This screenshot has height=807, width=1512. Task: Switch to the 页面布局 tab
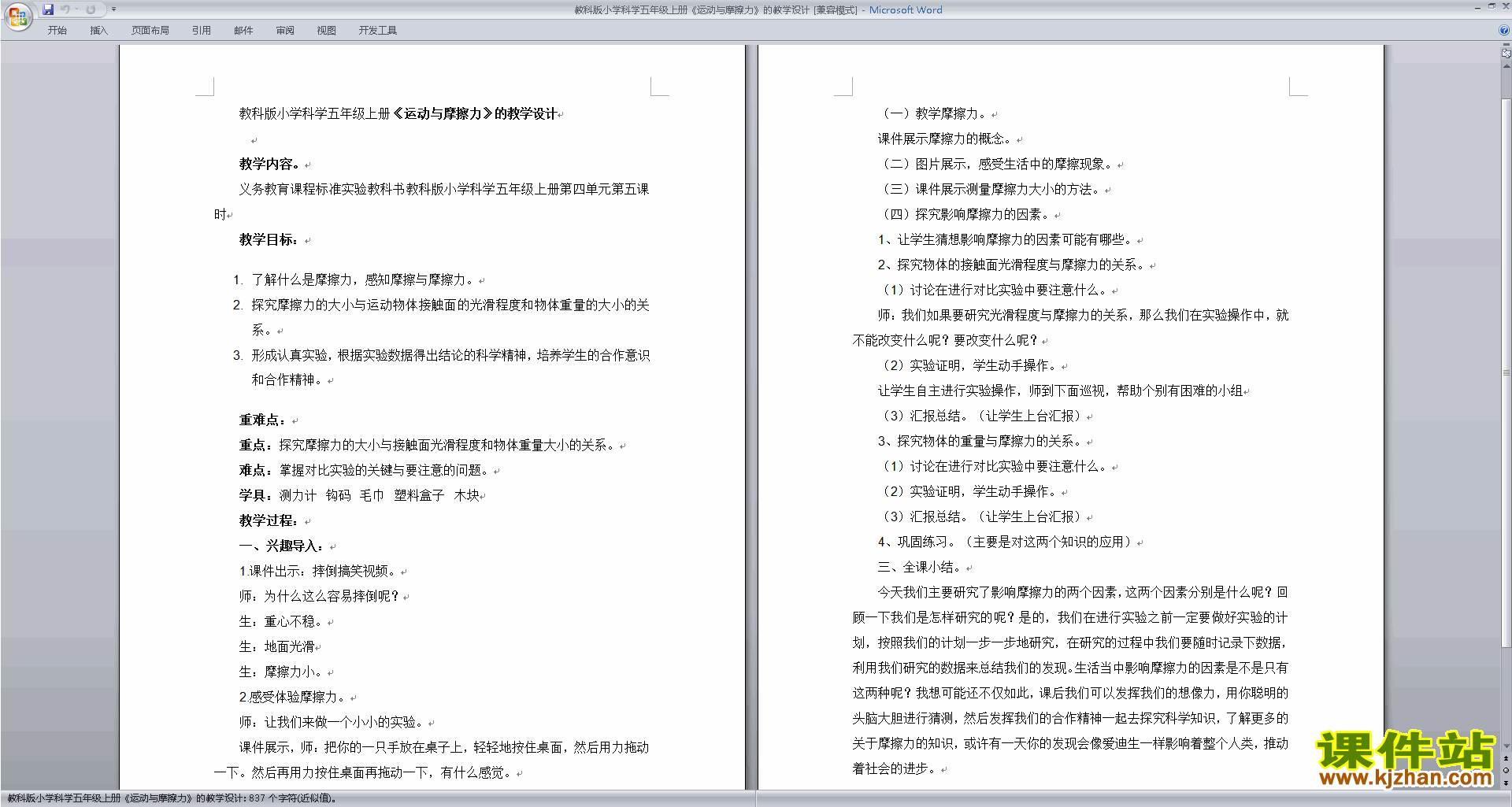150,31
